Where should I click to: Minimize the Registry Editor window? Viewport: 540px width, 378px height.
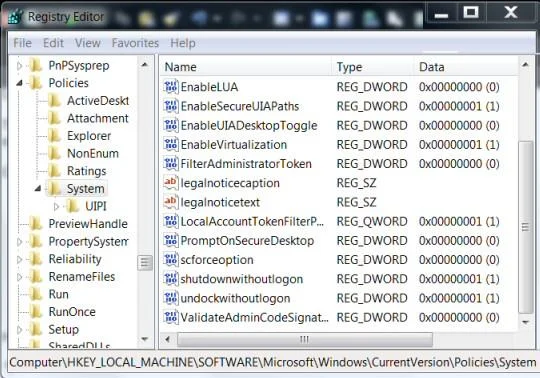(x=441, y=14)
